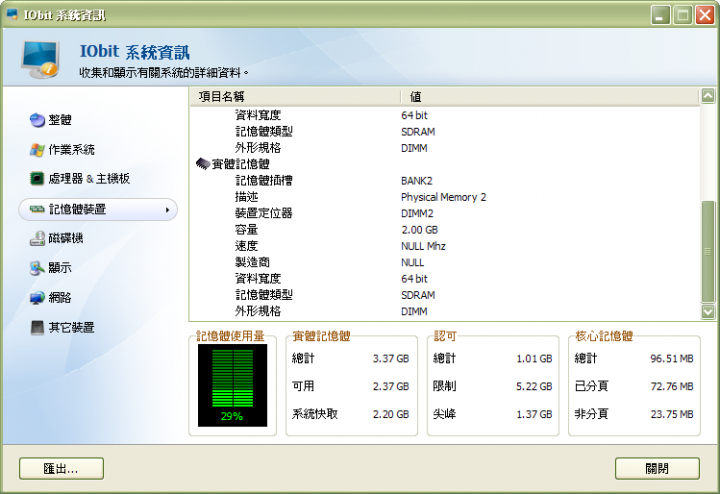Screen dimensions: 720x494
Task: Click the IObit title bar app icon
Action: [x=12, y=15]
